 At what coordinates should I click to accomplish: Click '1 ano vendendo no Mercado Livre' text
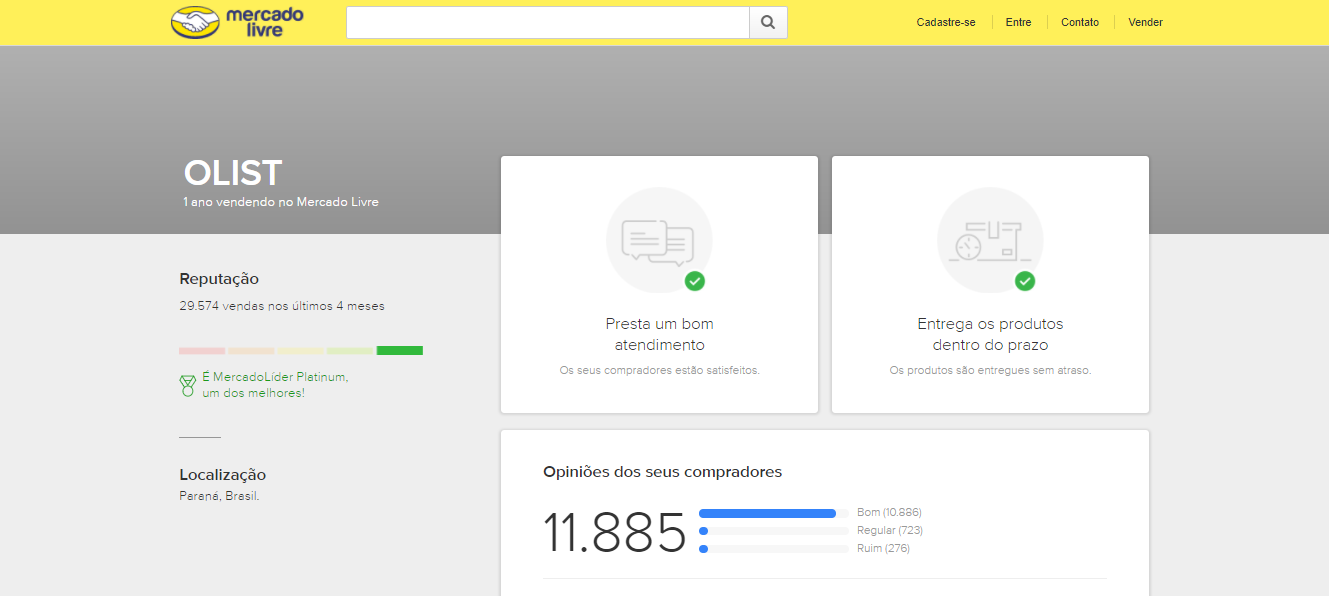click(281, 202)
